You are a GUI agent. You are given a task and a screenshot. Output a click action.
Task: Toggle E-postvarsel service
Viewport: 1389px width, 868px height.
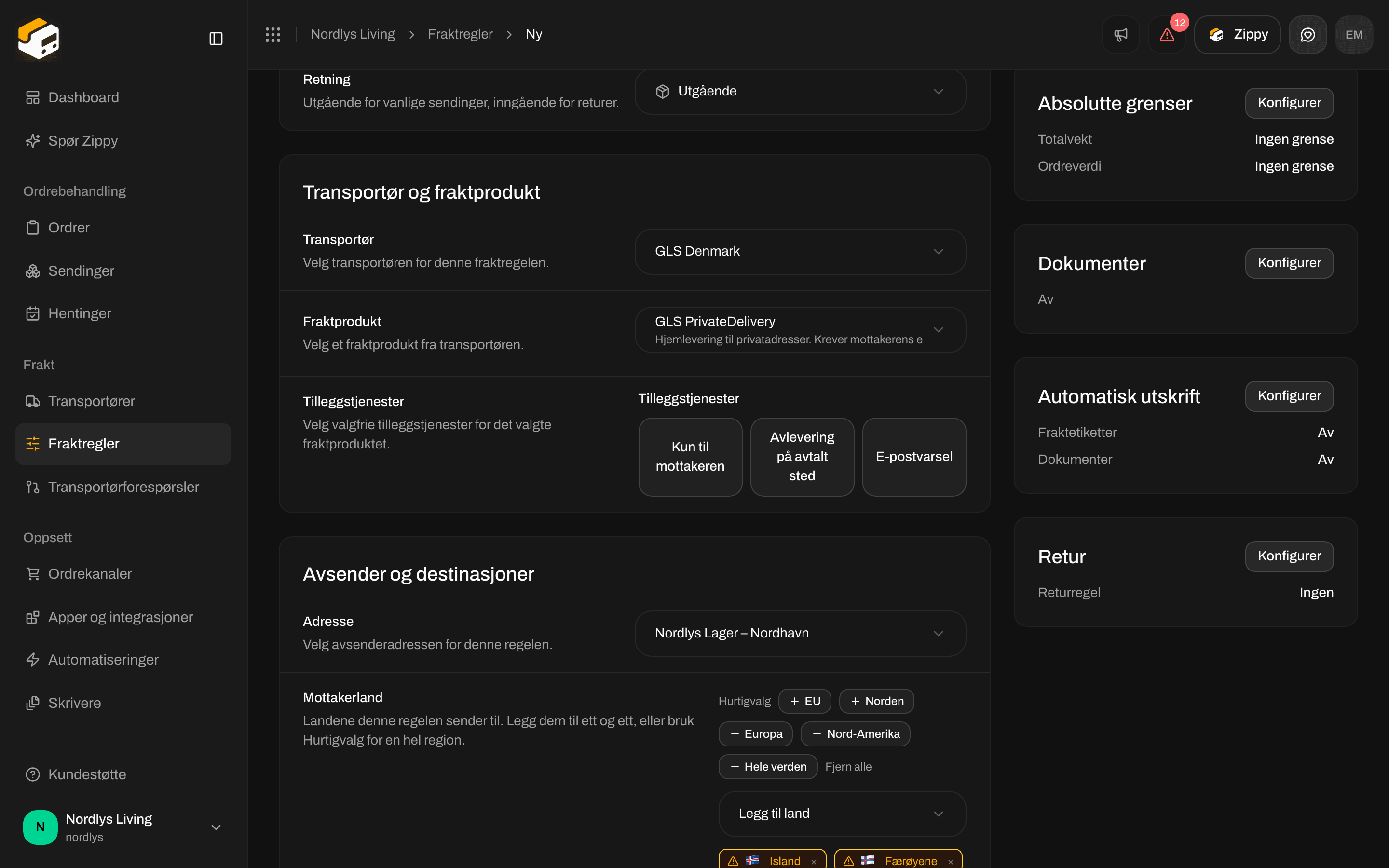point(914,457)
